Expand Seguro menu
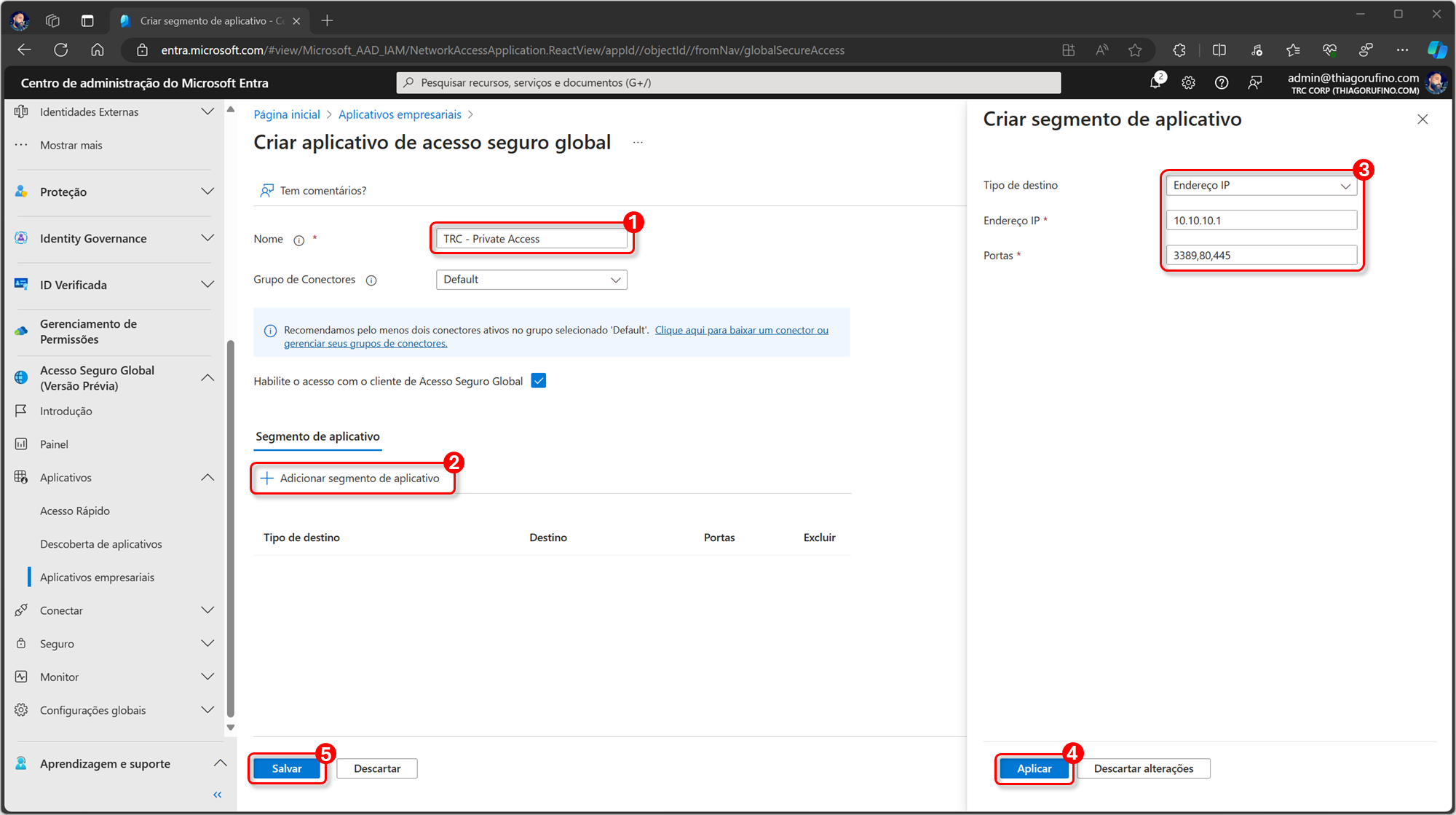The image size is (1456, 815). pos(207,644)
